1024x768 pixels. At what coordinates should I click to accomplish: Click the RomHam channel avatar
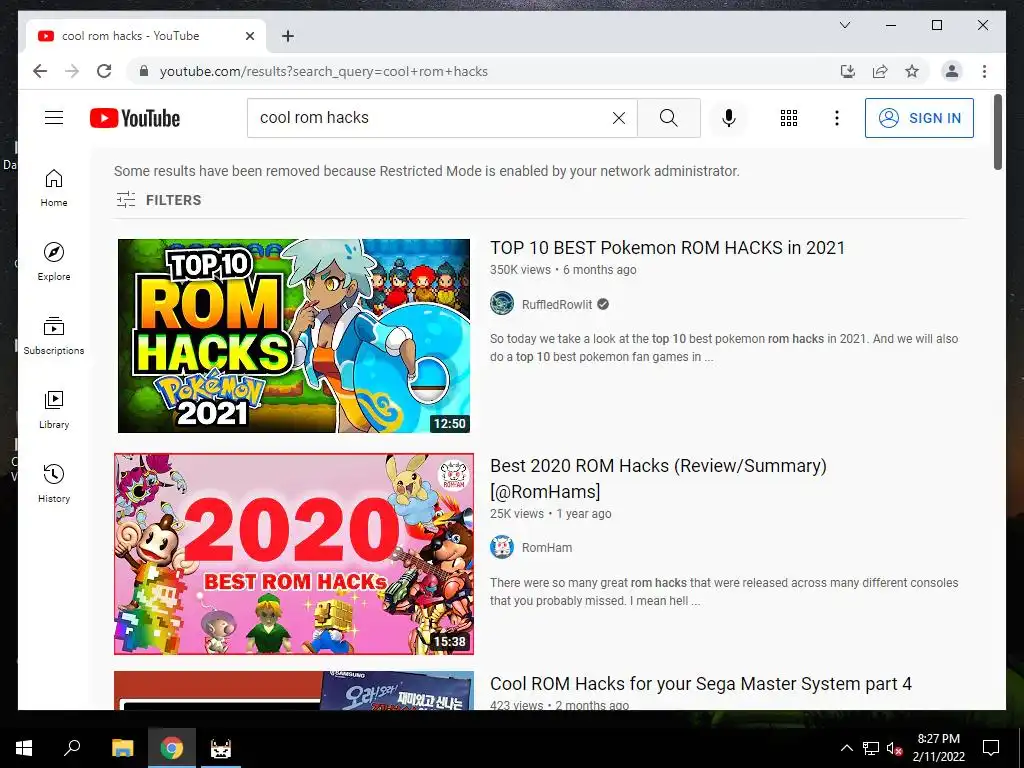tap(502, 547)
